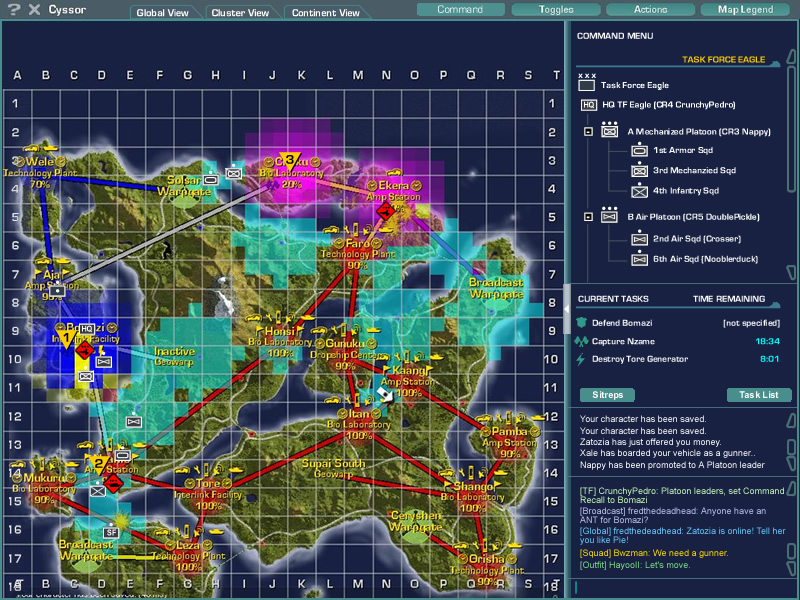Select waypoint marker 3 on the map
Screen dimensions: 800x600
click(290, 162)
